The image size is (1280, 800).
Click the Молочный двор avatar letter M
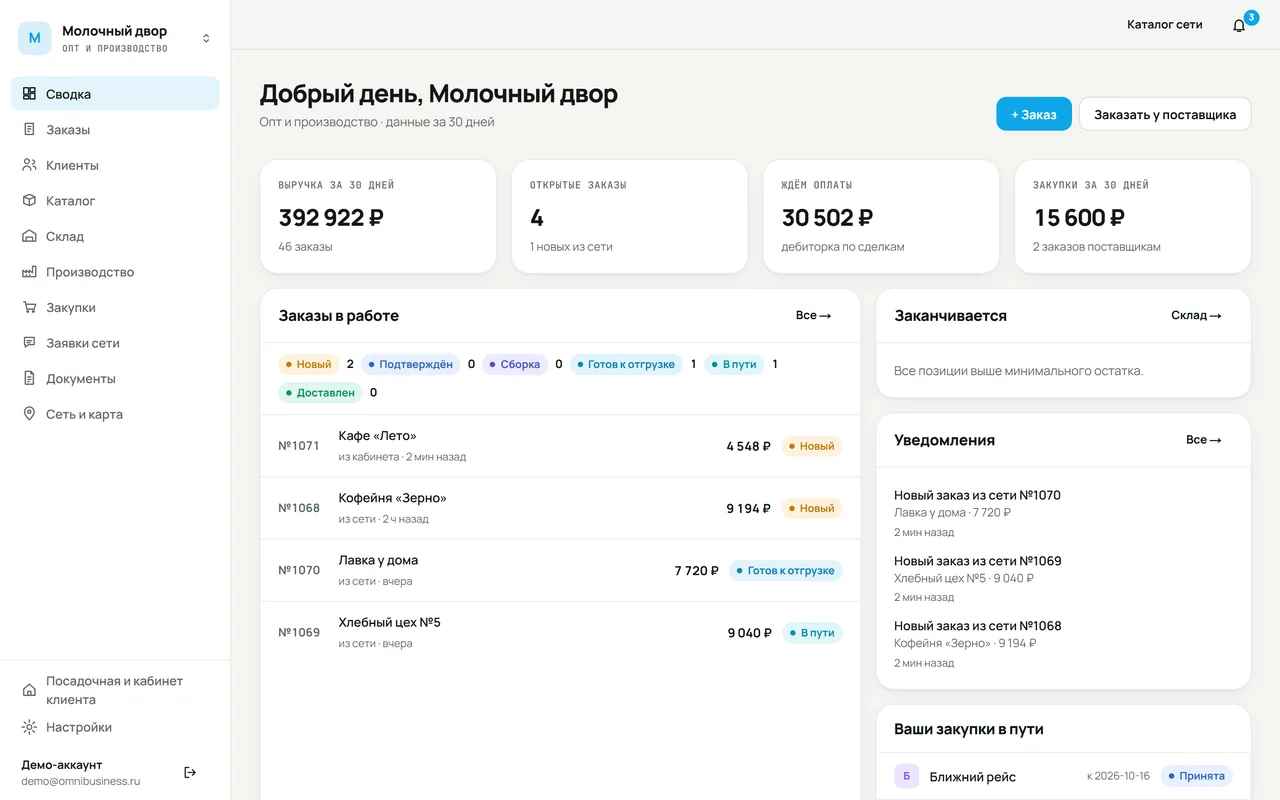(34, 38)
